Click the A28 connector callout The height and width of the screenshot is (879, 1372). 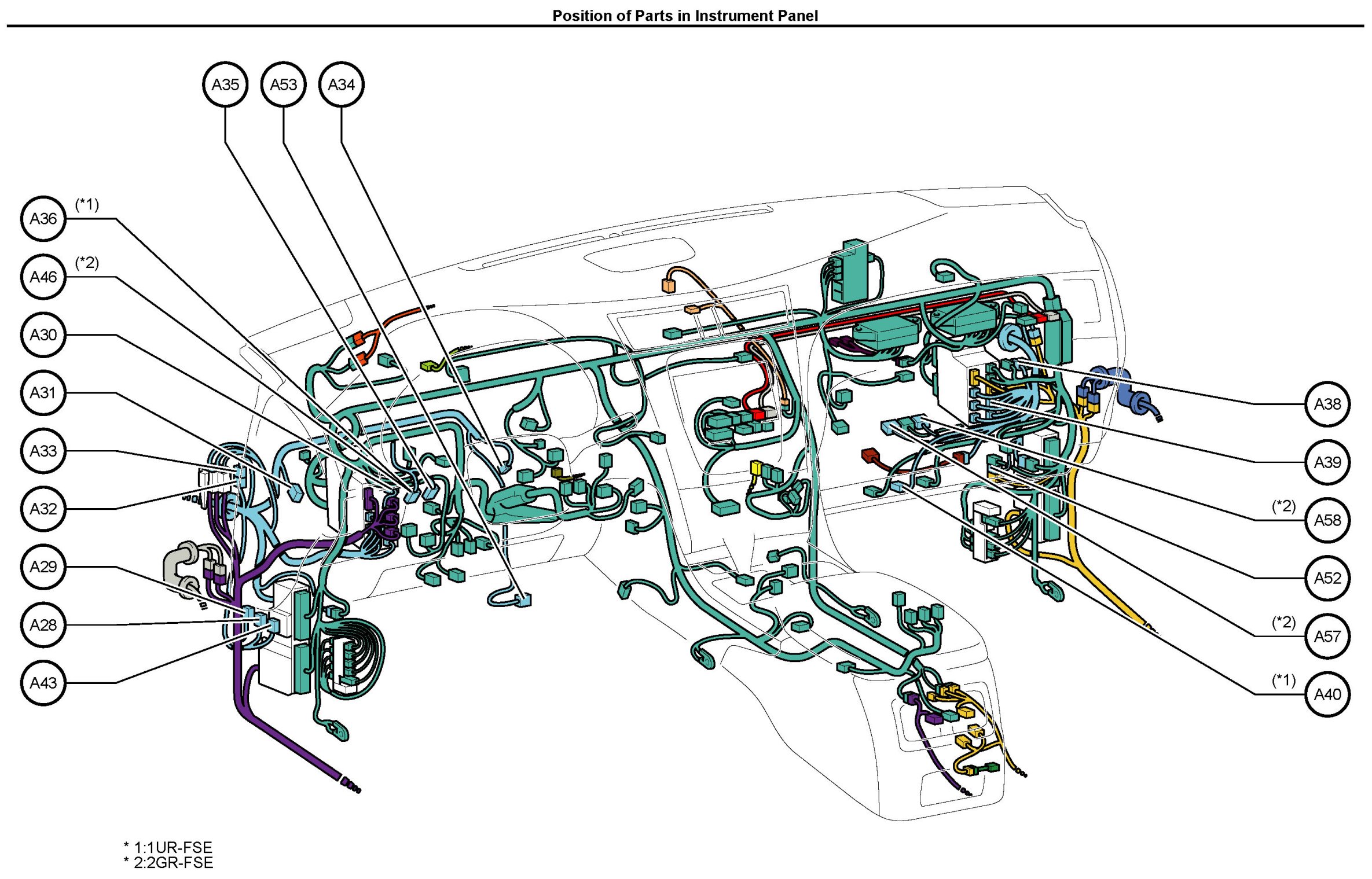43,625
